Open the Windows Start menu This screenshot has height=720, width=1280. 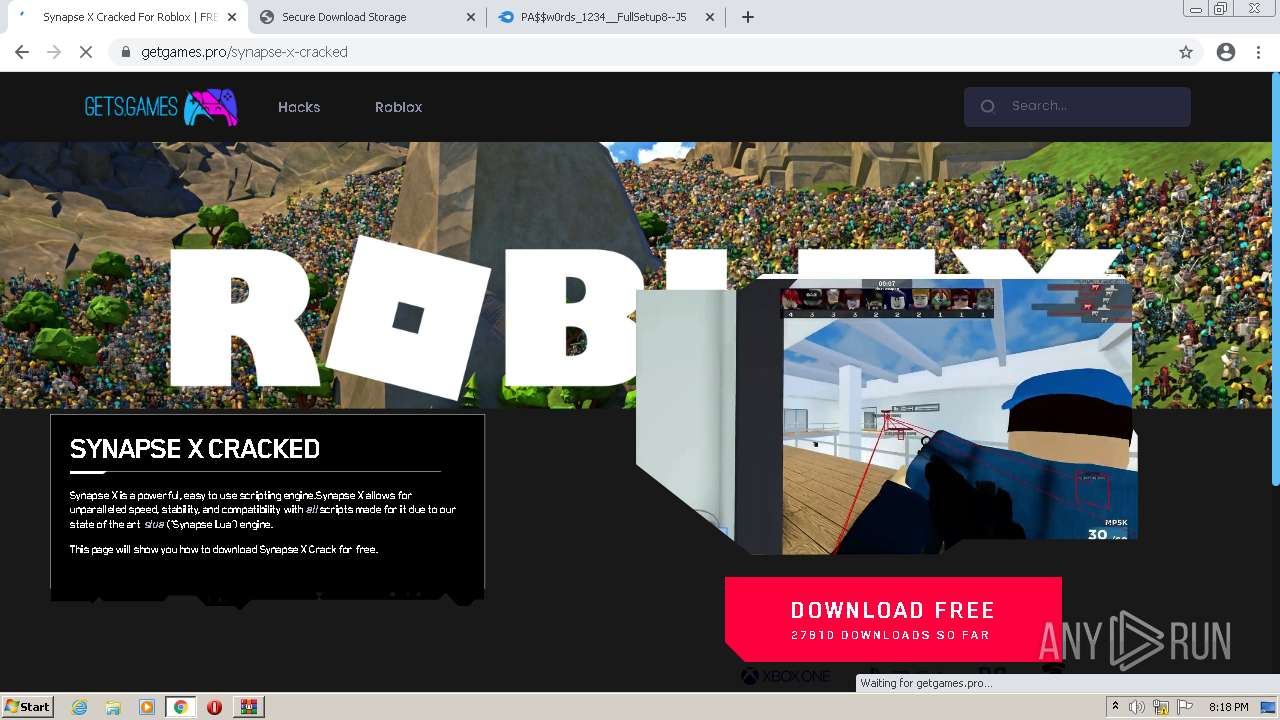[28, 706]
